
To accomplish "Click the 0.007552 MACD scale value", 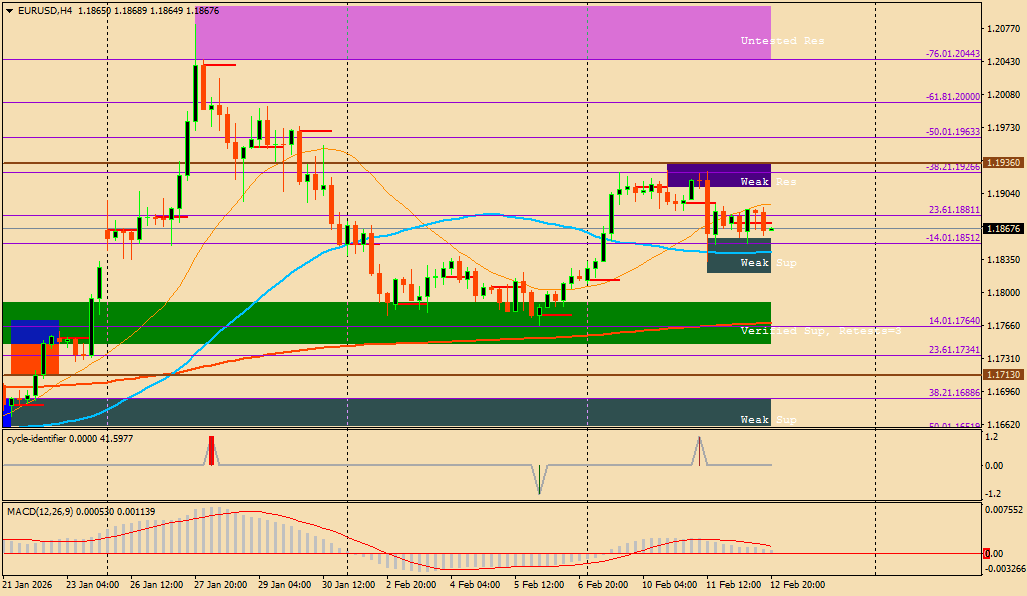I will [x=1004, y=510].
